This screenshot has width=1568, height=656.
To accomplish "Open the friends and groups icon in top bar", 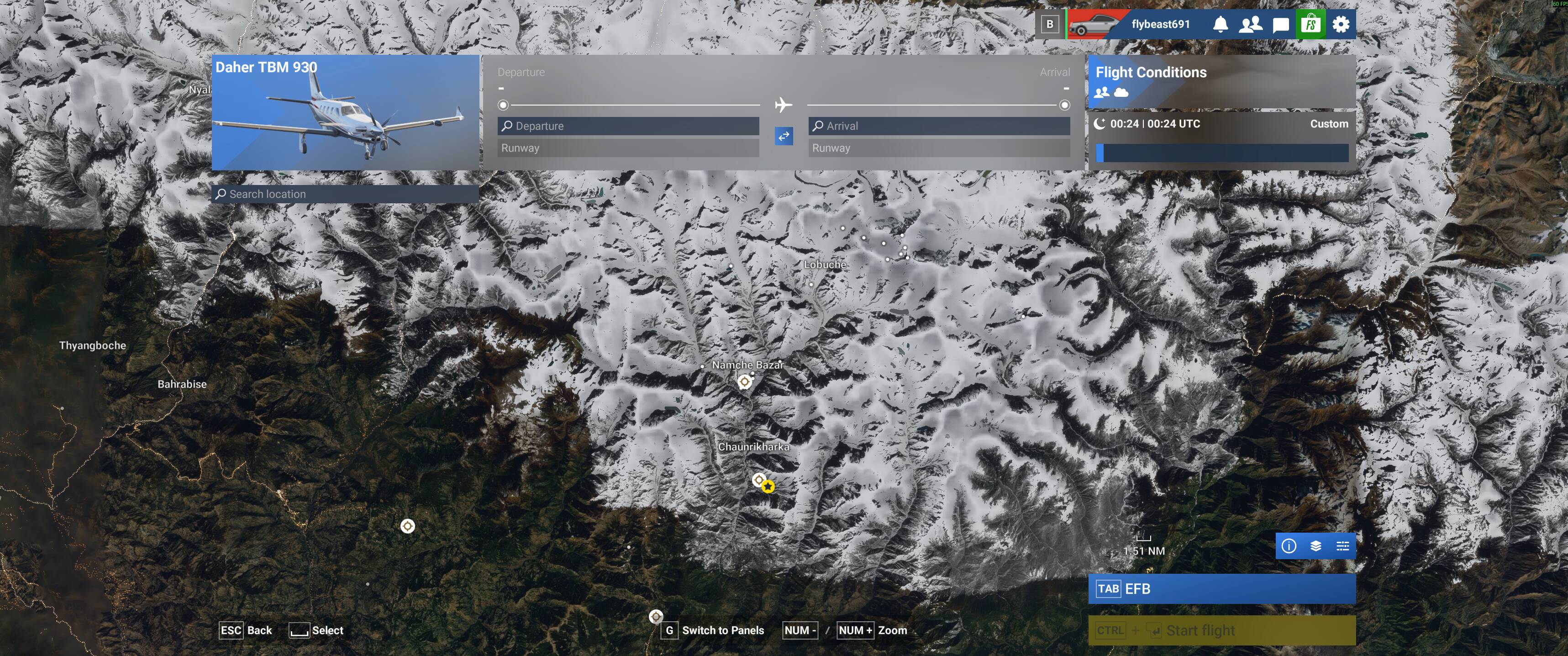I will click(x=1250, y=24).
